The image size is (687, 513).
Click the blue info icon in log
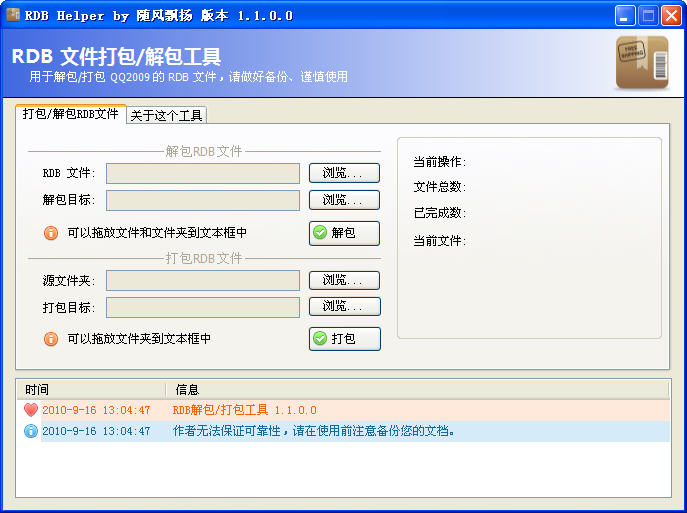coord(30,431)
